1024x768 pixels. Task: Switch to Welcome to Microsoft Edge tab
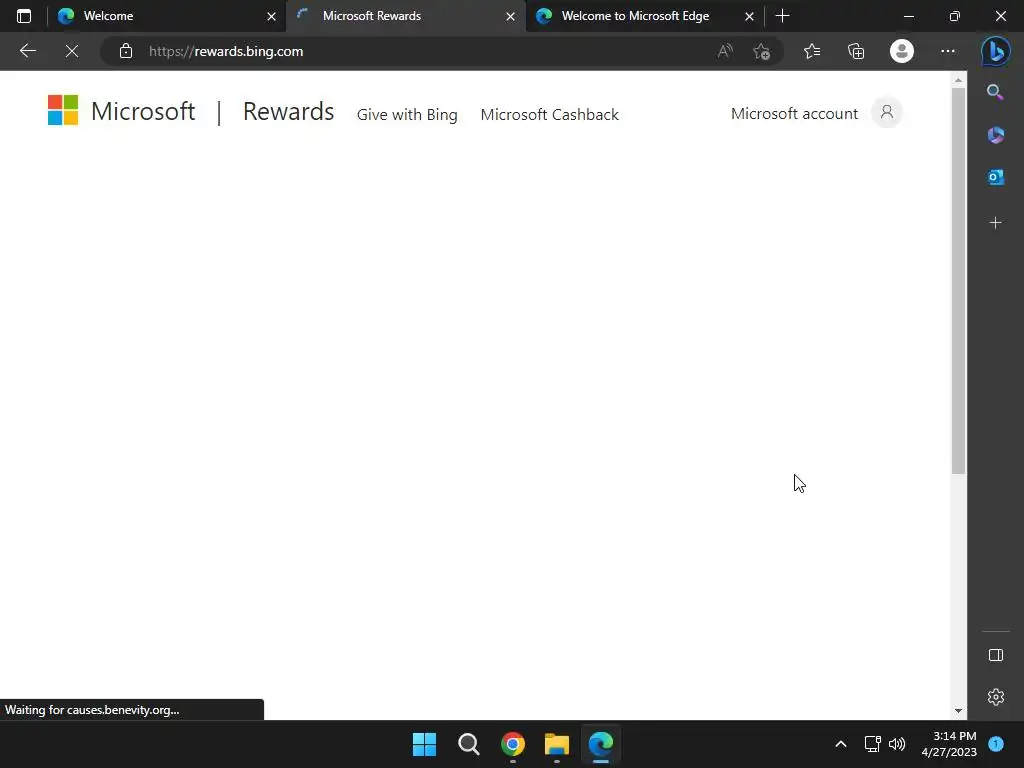[644, 16]
